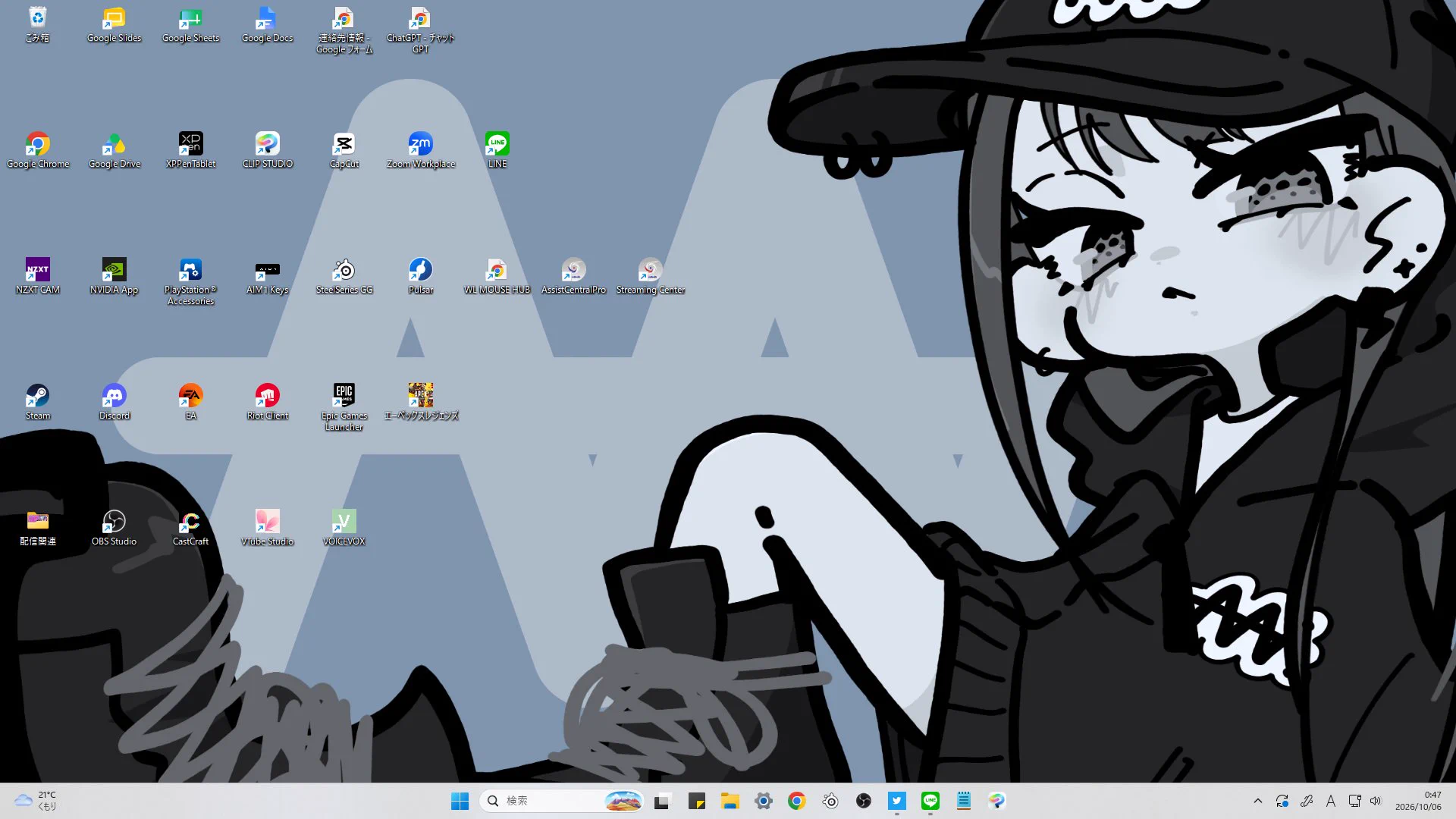Select Google Drive desktop icon
1456x819 pixels.
coord(114,150)
